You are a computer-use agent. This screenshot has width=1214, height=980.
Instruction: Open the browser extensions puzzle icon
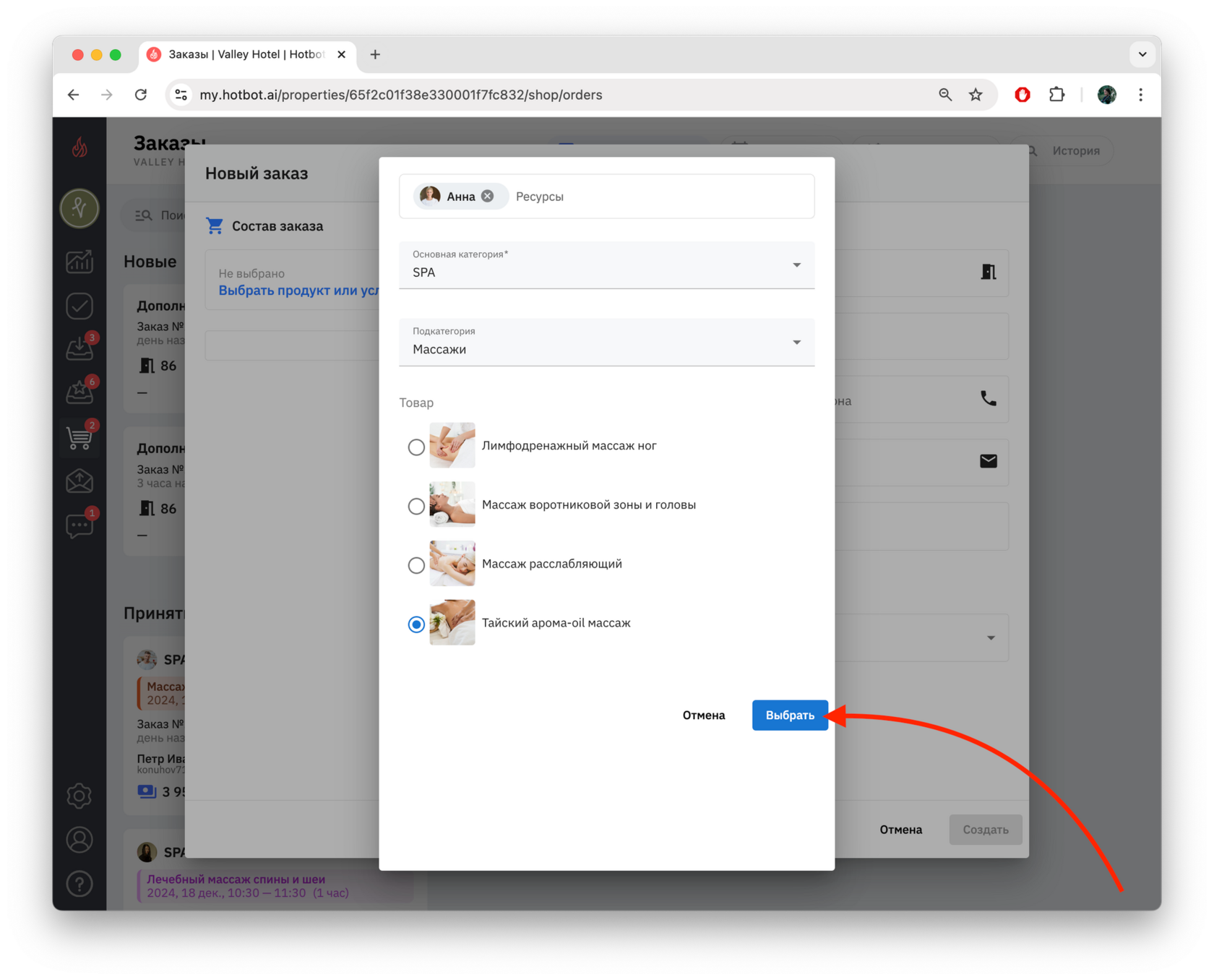1056,95
